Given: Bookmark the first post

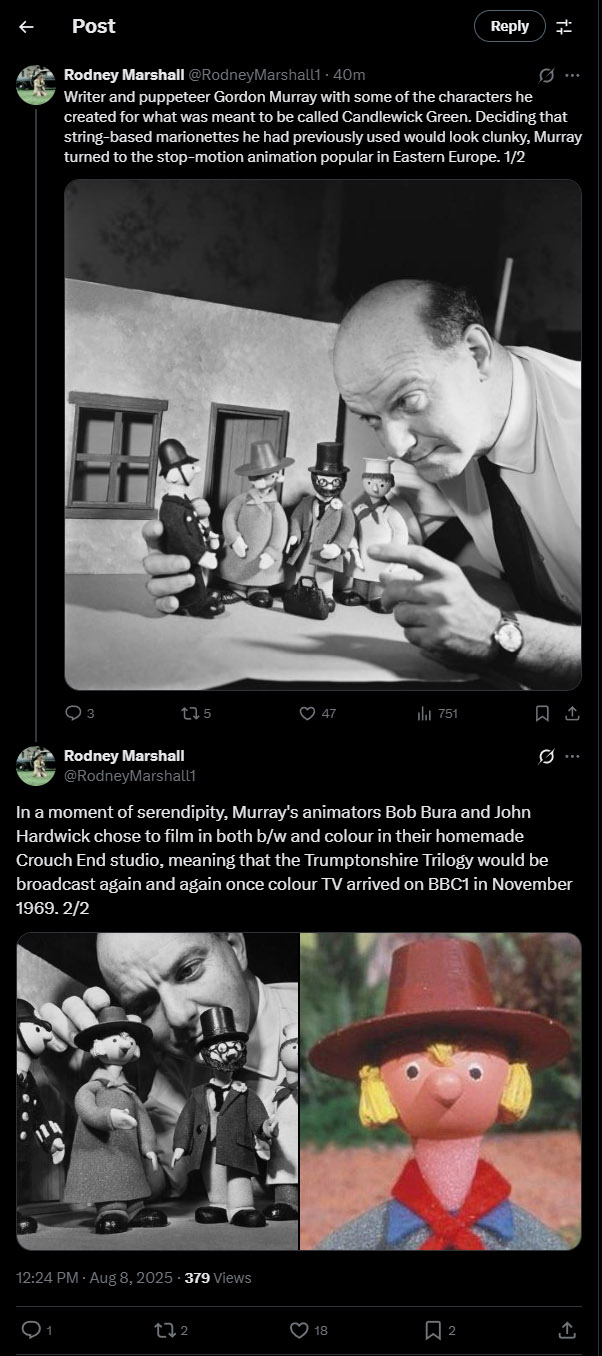Looking at the screenshot, I should (542, 713).
